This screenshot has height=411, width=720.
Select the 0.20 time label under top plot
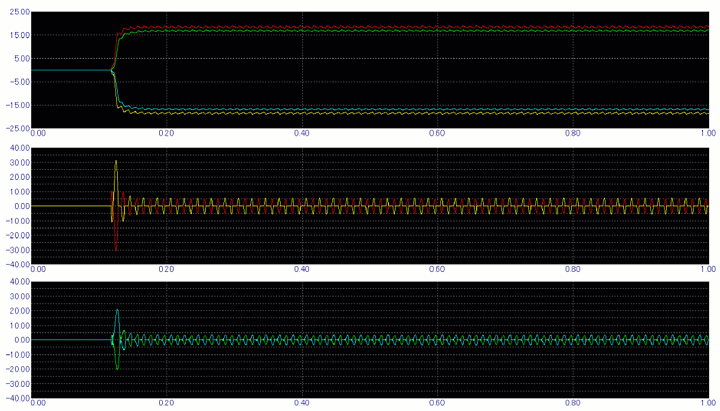pos(166,133)
